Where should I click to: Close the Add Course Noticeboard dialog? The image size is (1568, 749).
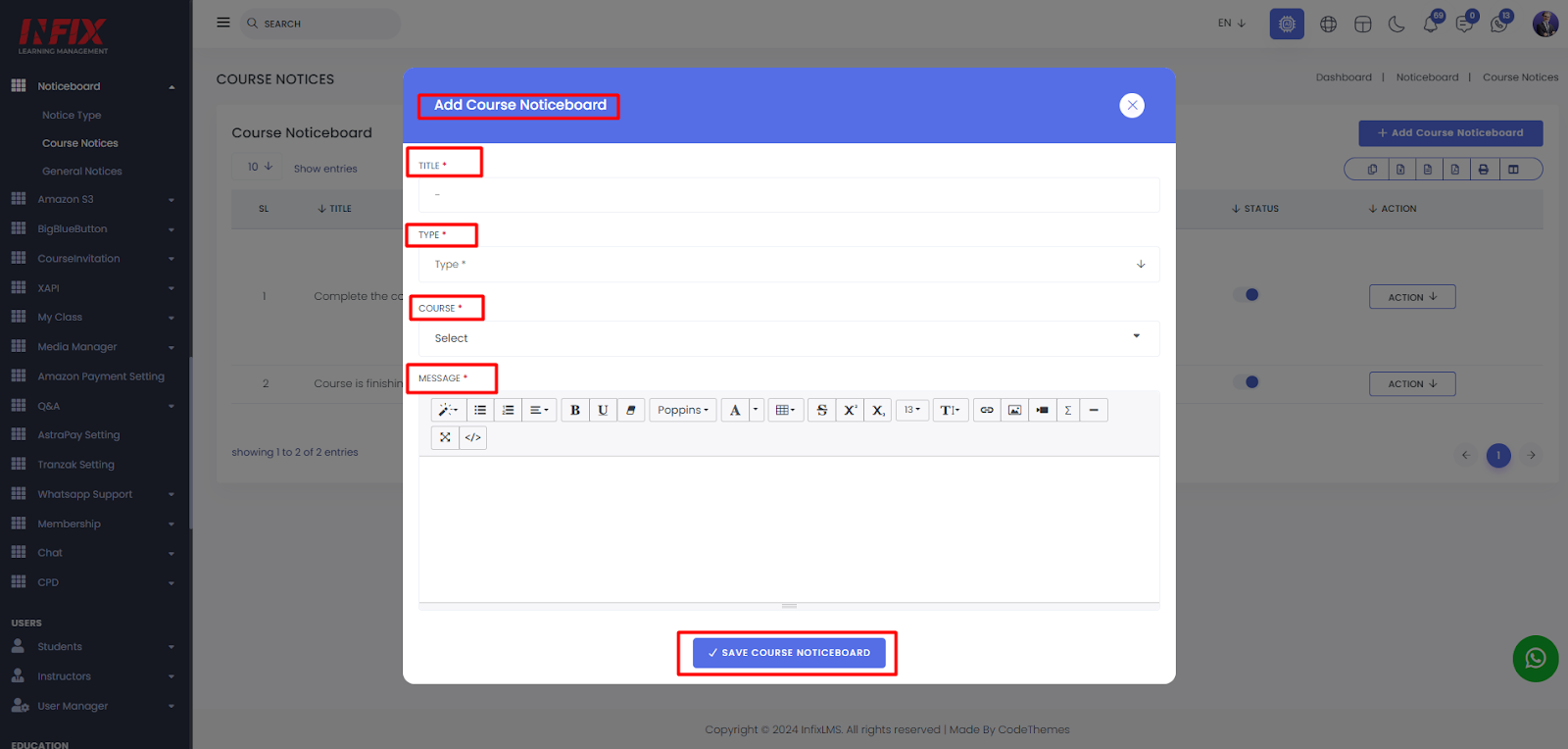click(1132, 105)
